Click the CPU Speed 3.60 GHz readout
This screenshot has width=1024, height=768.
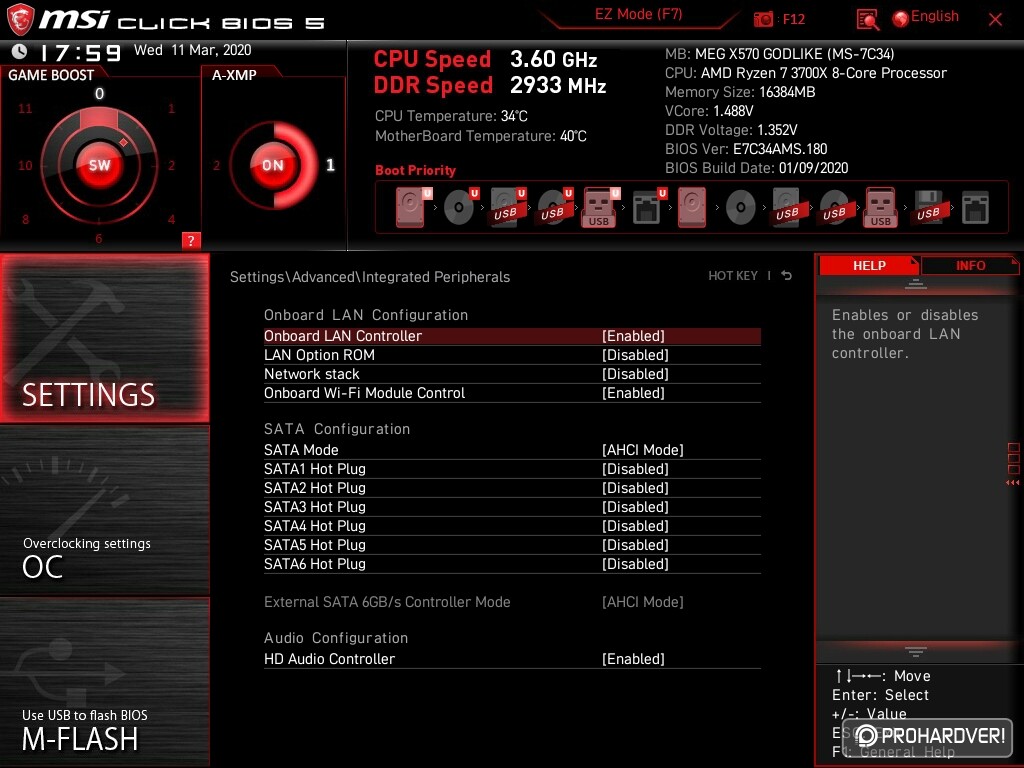click(485, 59)
